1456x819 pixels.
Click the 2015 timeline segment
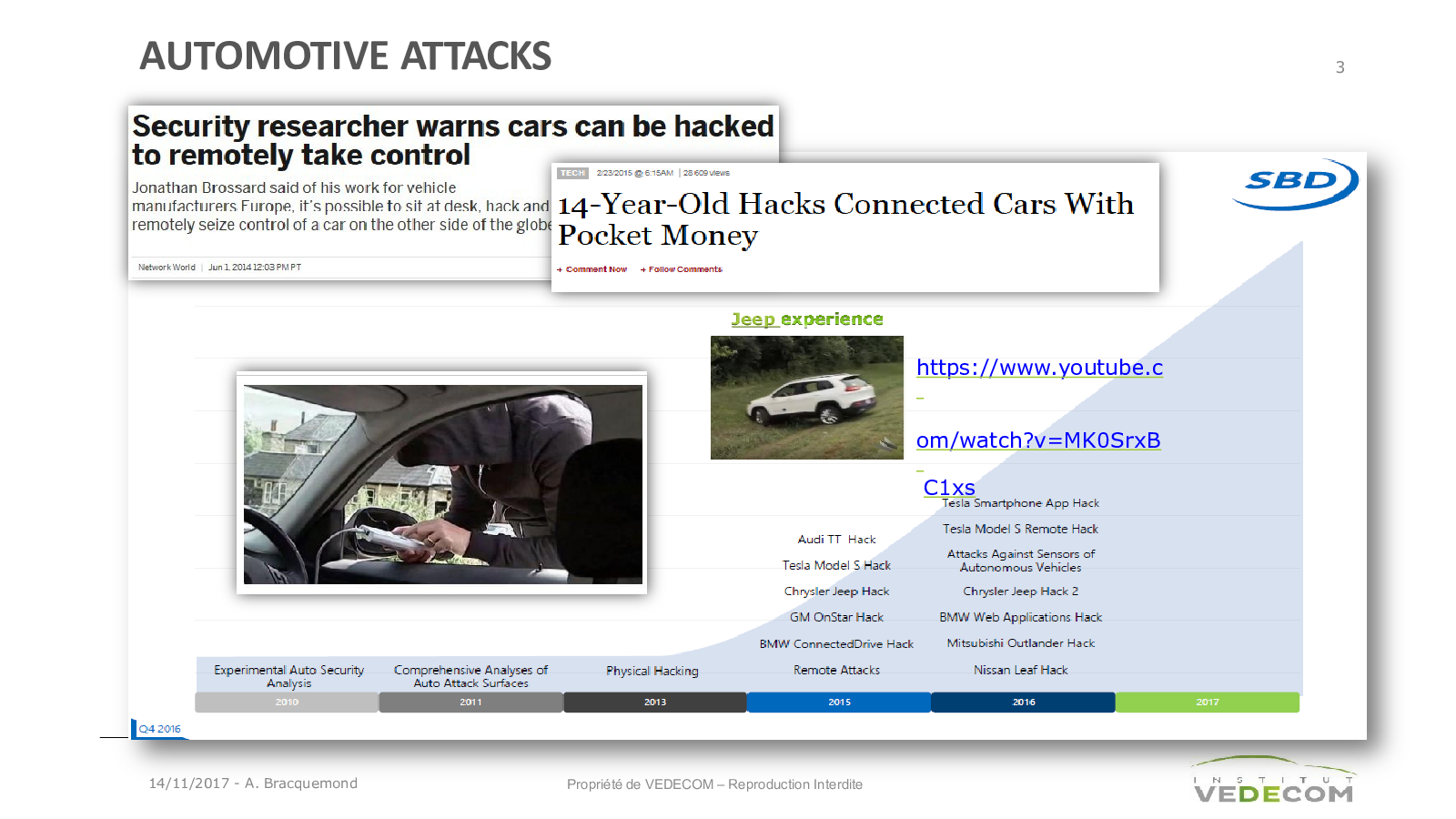pyautogui.click(x=839, y=703)
